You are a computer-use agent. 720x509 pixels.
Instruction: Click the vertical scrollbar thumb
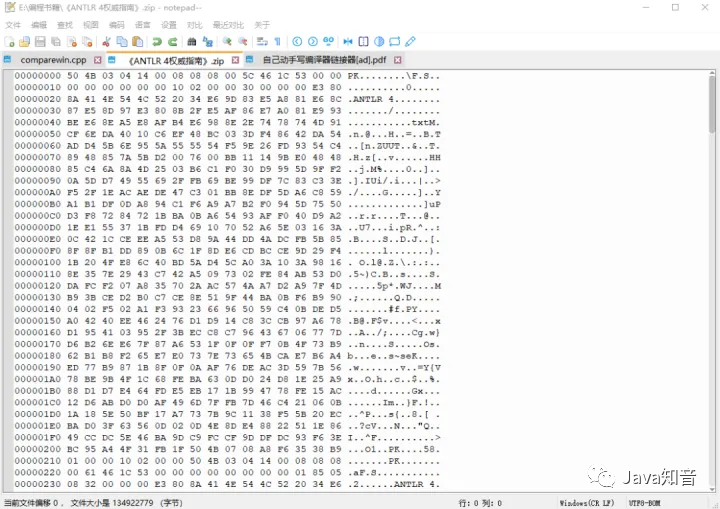712,103
